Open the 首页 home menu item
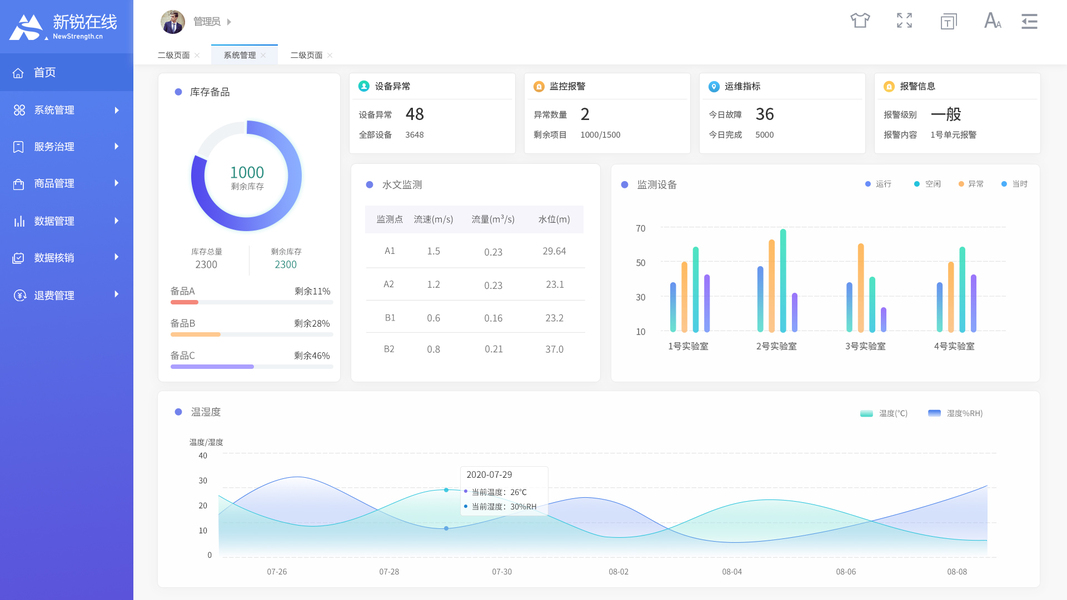This screenshot has height=600, width=1067. tap(67, 72)
